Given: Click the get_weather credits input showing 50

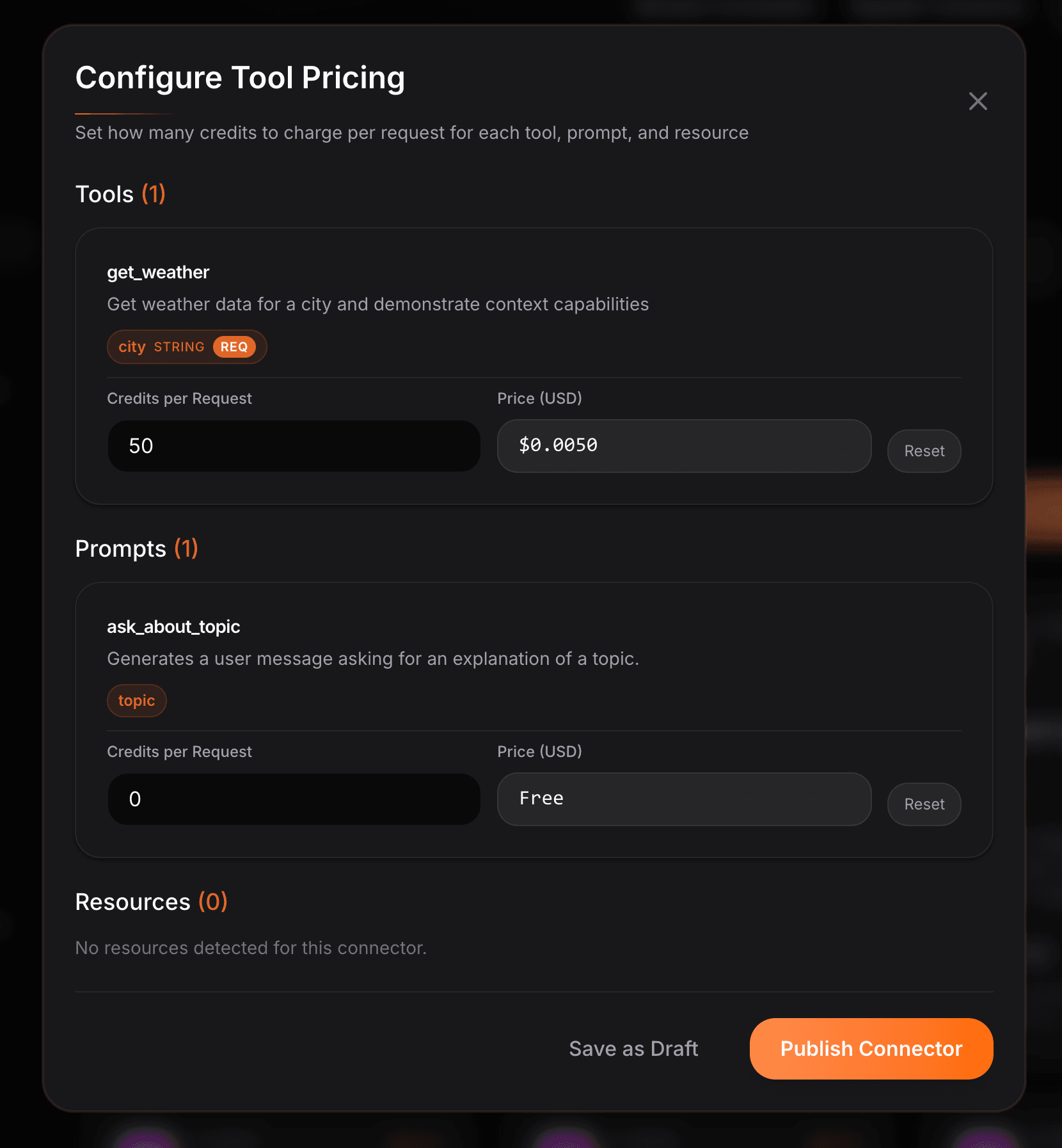Looking at the screenshot, I should pyautogui.click(x=294, y=445).
